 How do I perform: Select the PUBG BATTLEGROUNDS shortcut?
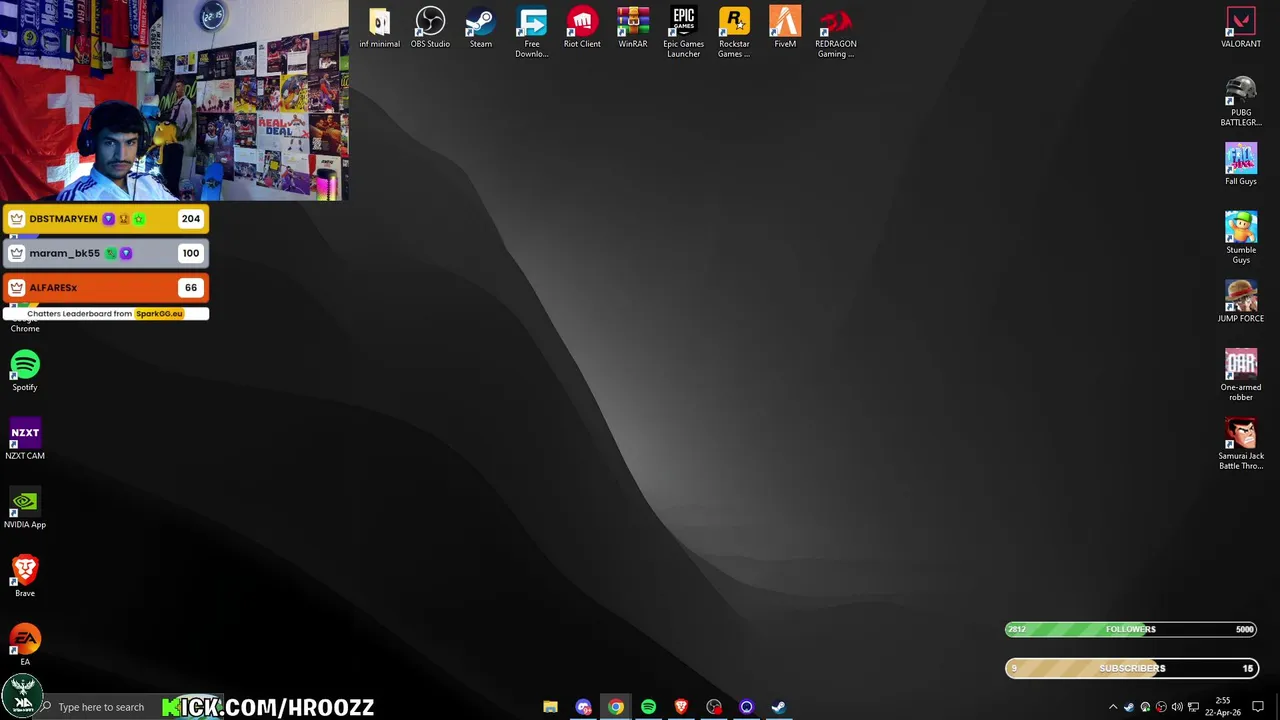click(x=1241, y=101)
